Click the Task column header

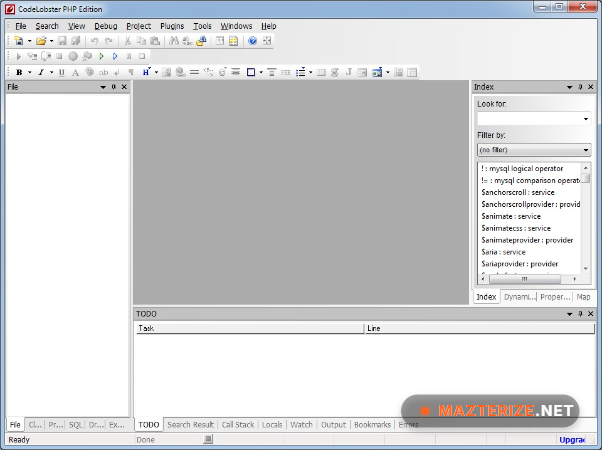click(250, 328)
